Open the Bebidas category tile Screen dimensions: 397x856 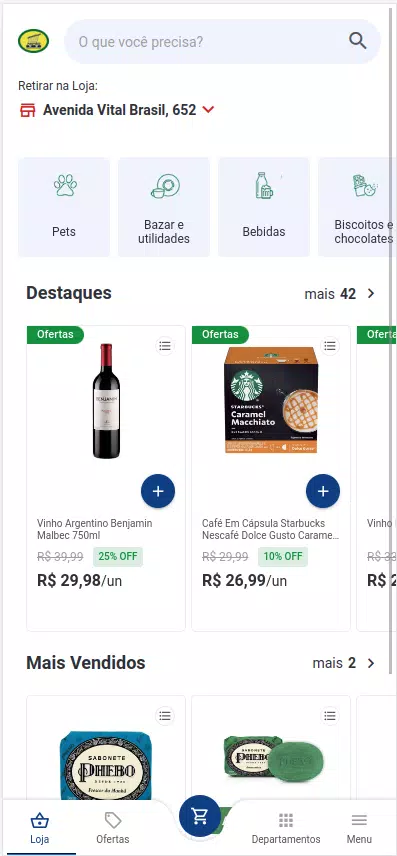pos(264,207)
